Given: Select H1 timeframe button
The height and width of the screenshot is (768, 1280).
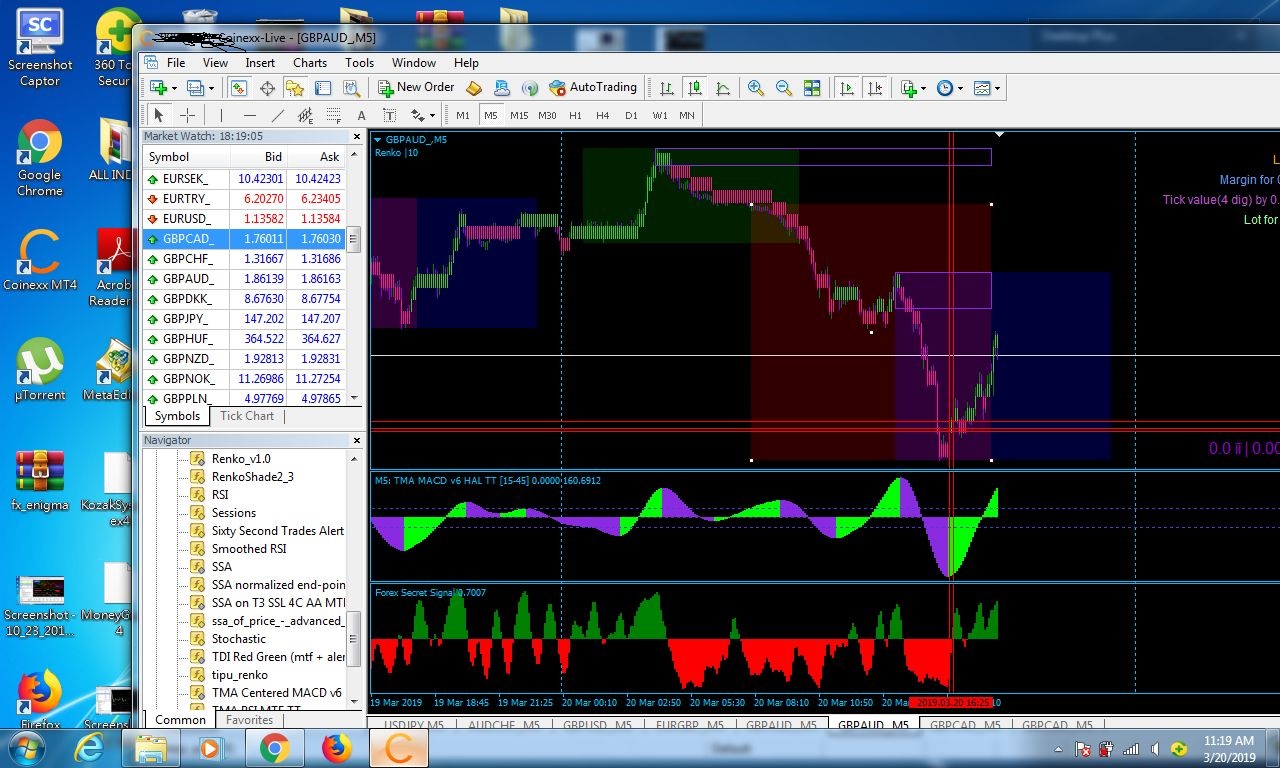Looking at the screenshot, I should 575,115.
